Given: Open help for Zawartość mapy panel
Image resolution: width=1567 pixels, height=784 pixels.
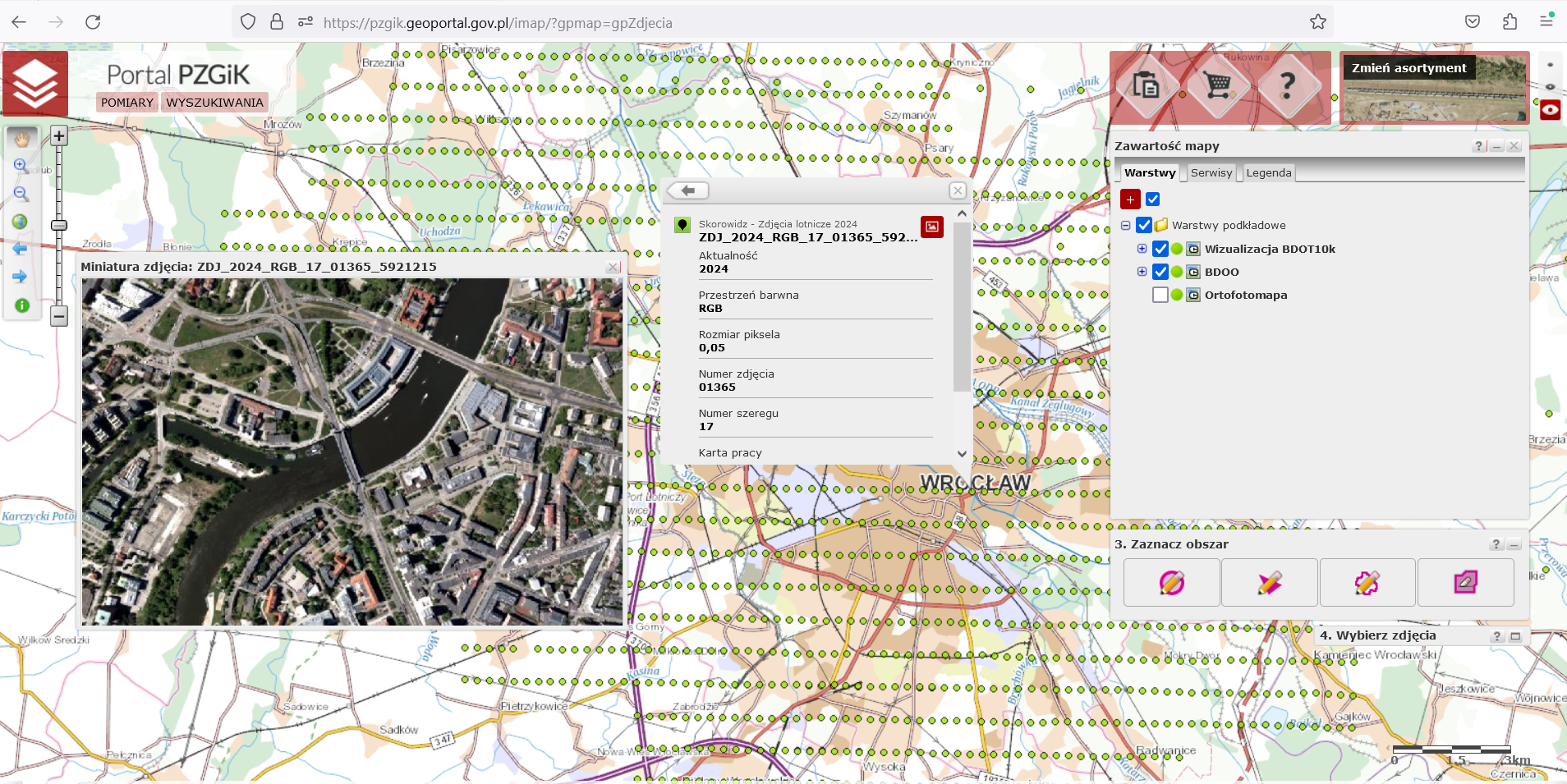Looking at the screenshot, I should coord(1479,146).
